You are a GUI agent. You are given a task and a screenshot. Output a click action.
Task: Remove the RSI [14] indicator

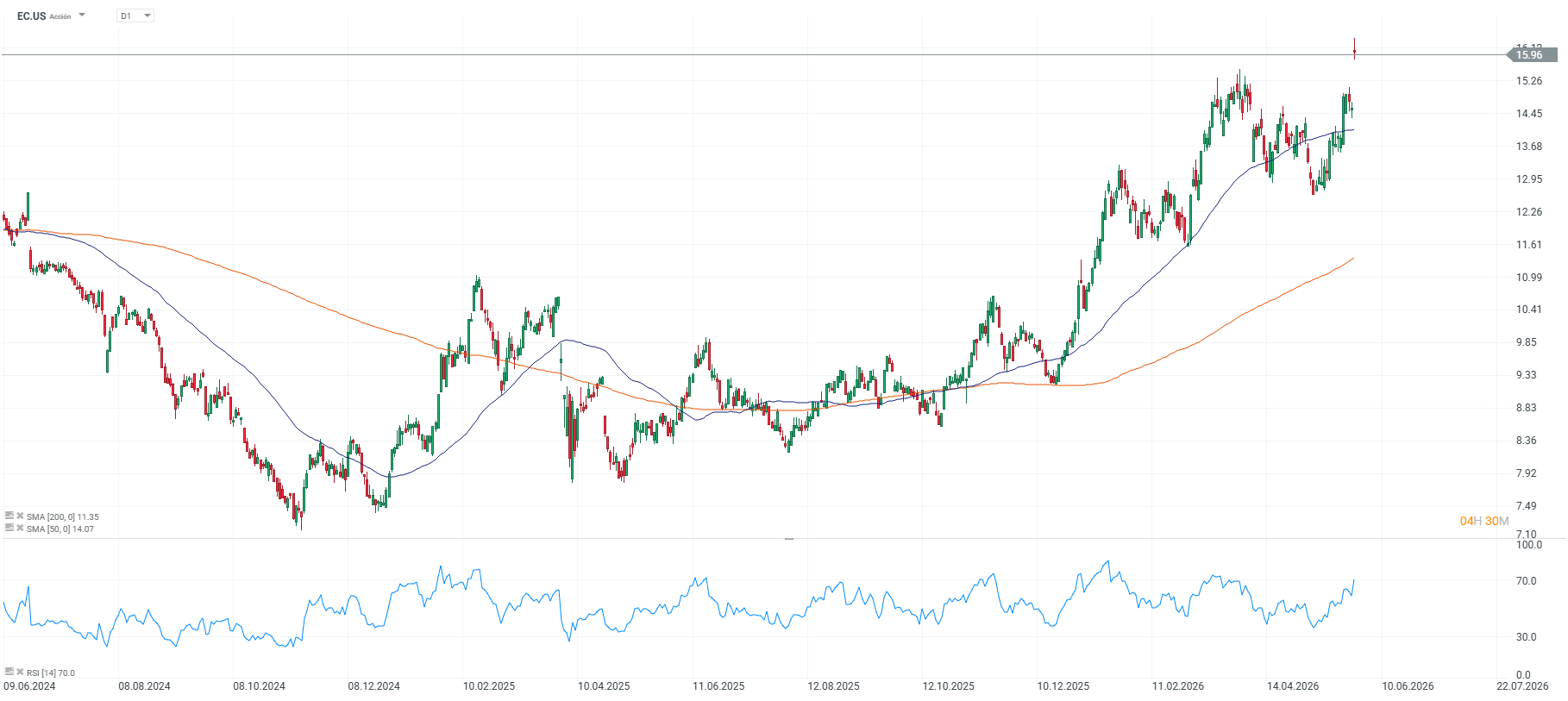pyautogui.click(x=20, y=672)
